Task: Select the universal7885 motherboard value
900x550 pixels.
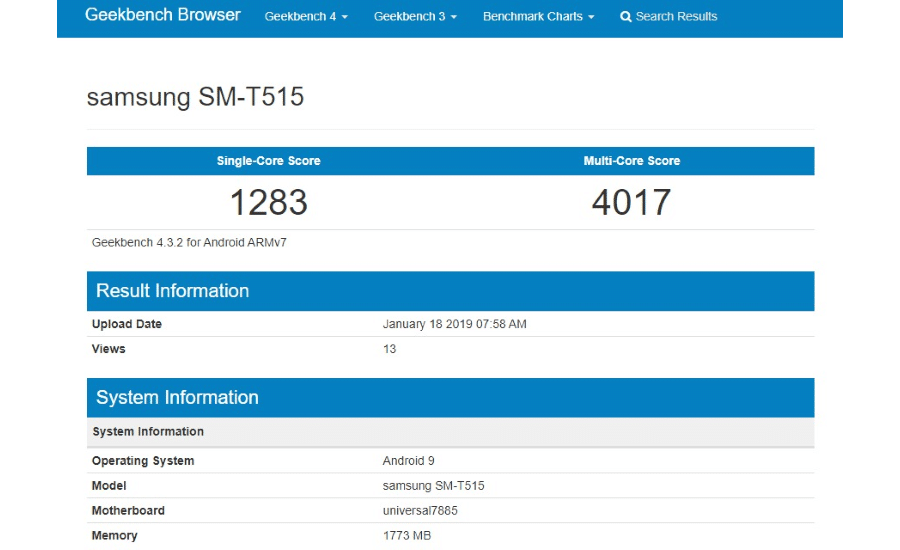Action: click(420, 510)
